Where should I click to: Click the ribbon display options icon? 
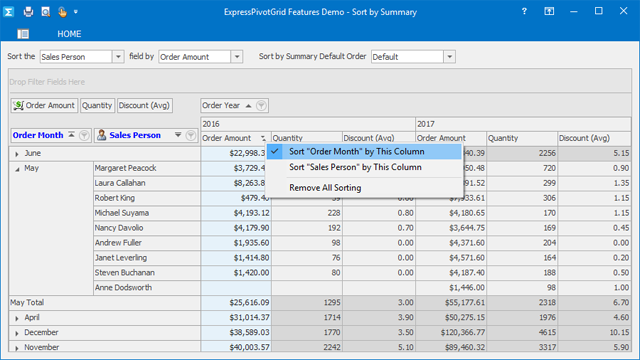point(549,11)
